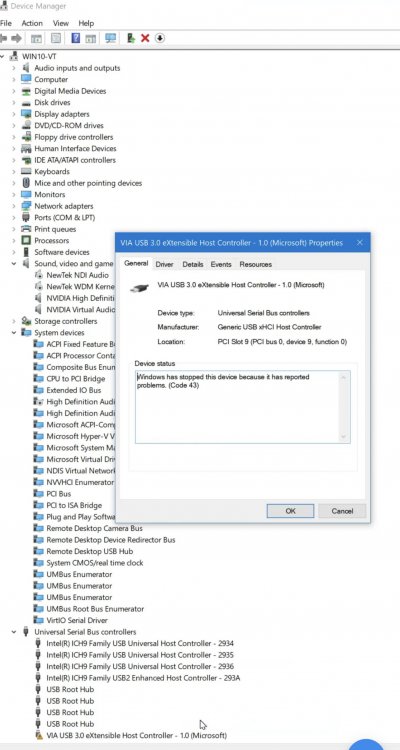Click OK in the Properties dialog
The width and height of the screenshot is (400, 750).
click(x=290, y=511)
